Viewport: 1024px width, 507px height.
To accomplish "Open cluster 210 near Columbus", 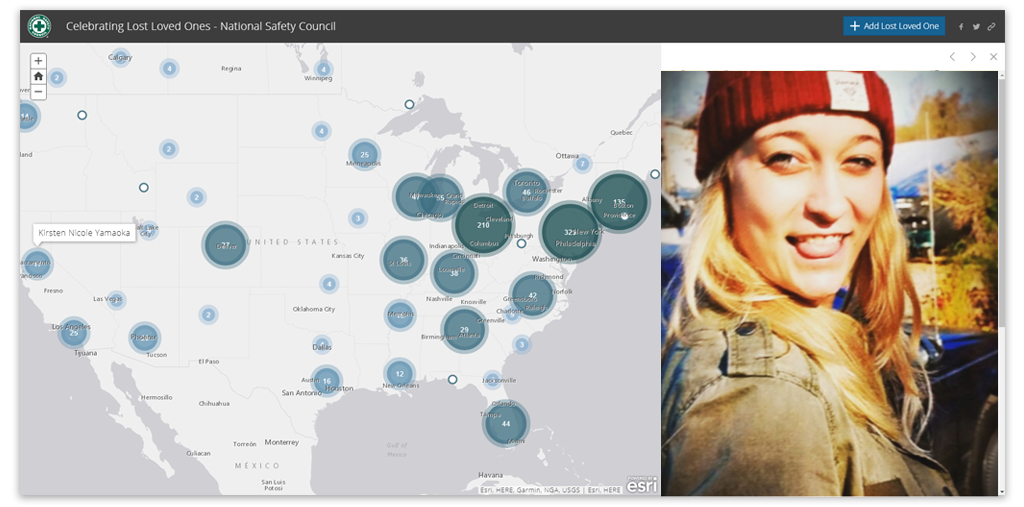I will click(x=483, y=225).
